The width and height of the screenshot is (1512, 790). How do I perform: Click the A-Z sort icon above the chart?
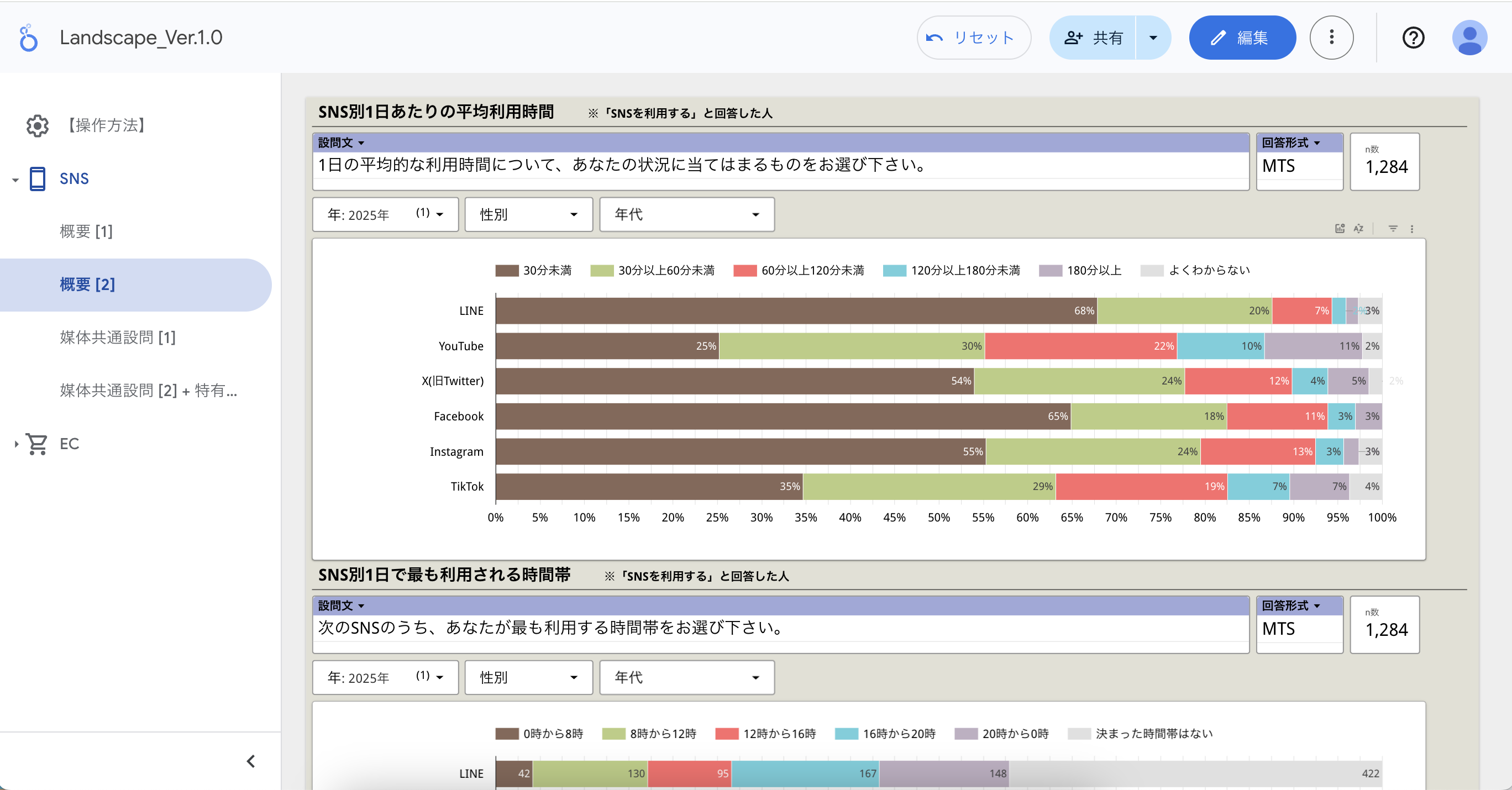point(1358,228)
